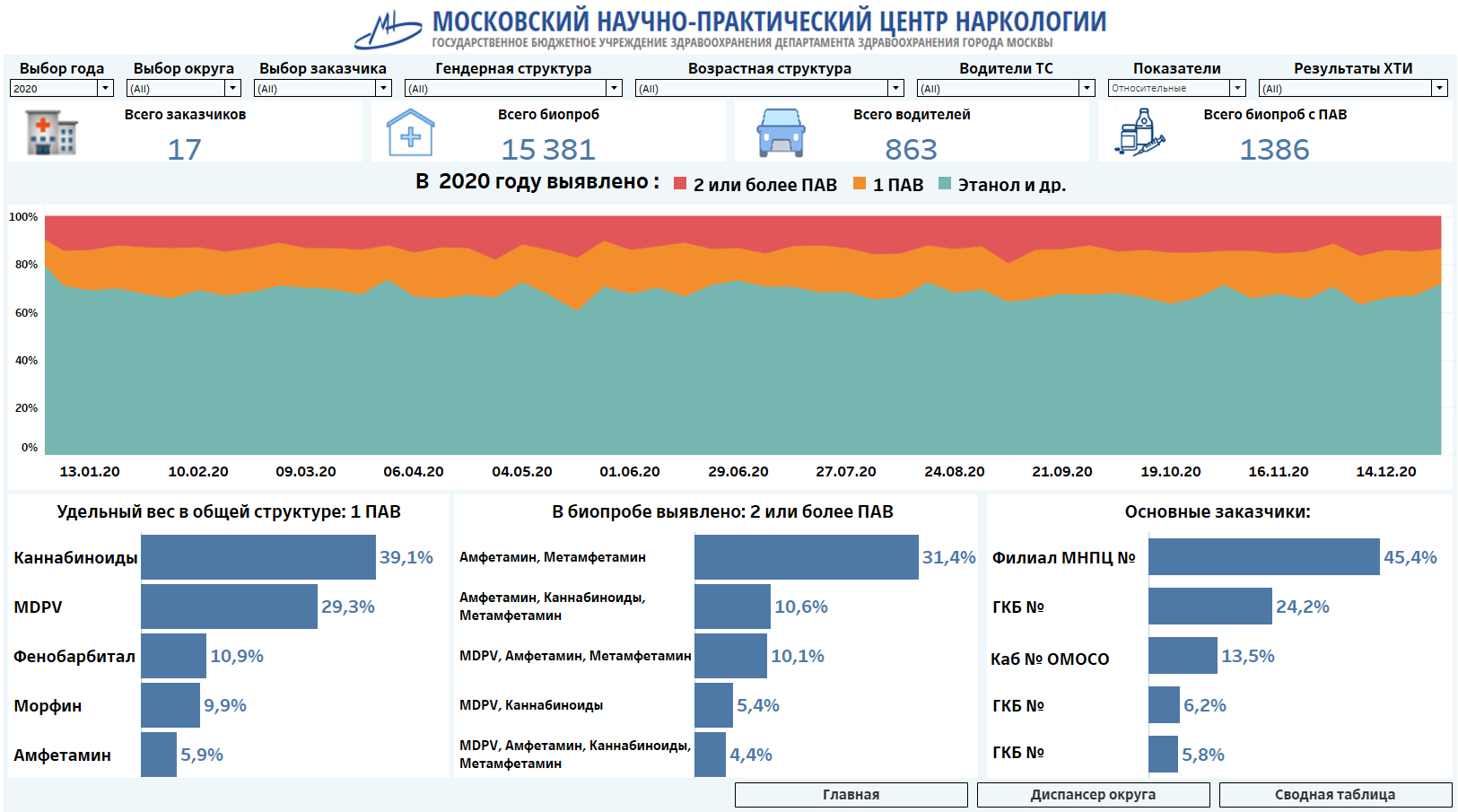Select the Каннабиноиды bar
Screen dimensions: 1458x812
coord(258,557)
